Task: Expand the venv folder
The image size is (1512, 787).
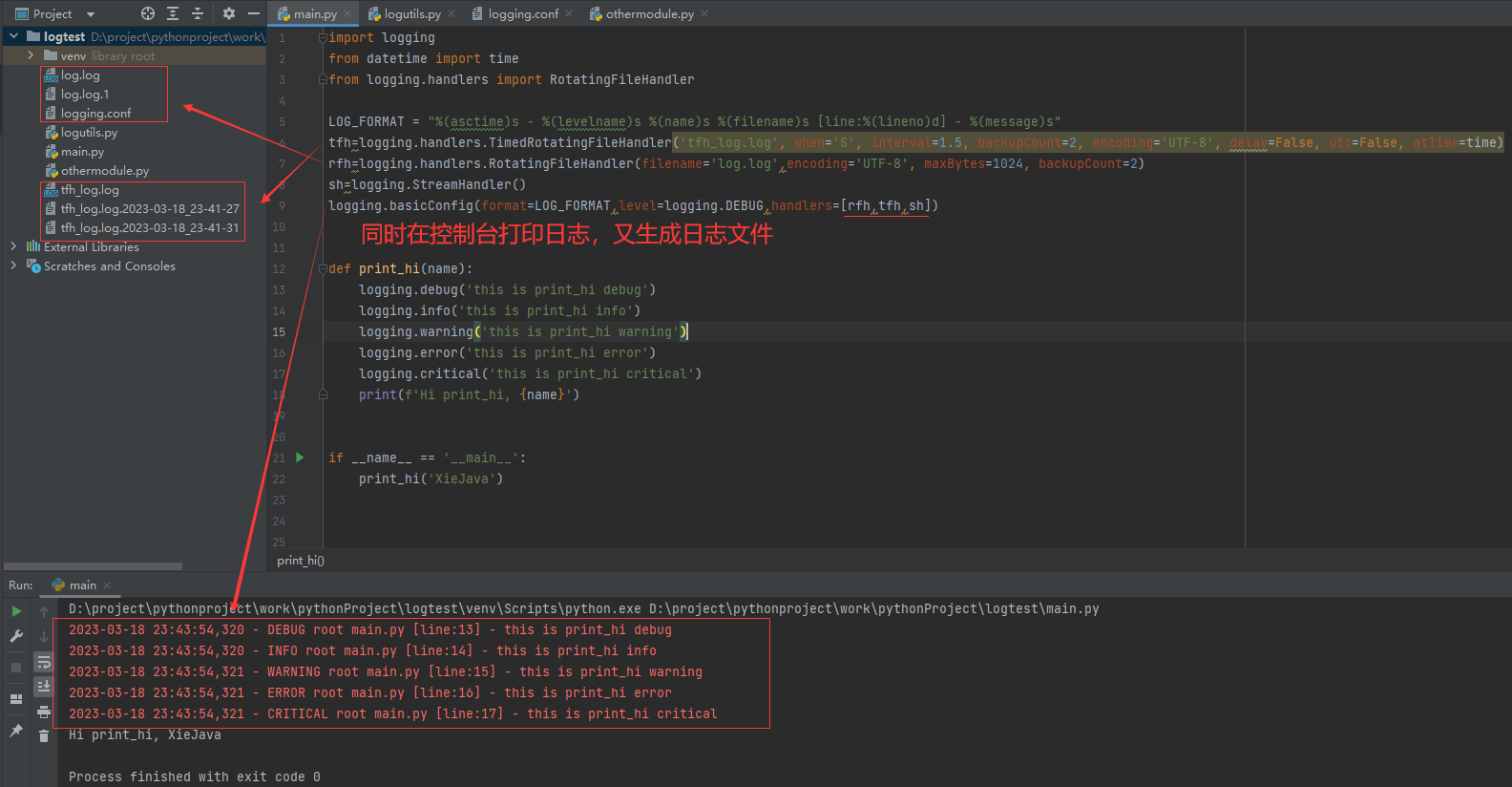Action: click(31, 55)
